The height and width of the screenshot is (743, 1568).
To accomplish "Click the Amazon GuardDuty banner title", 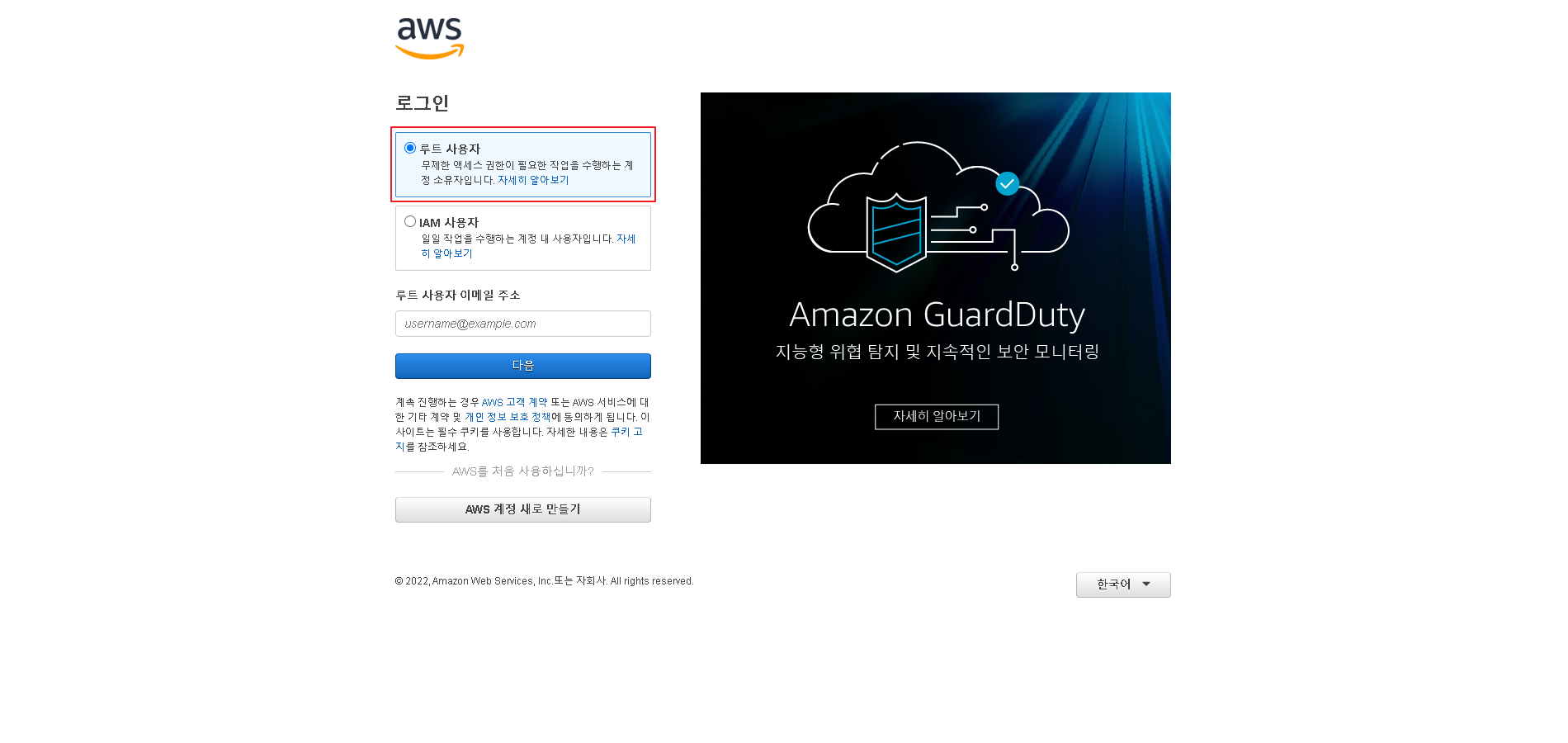I will (937, 315).
